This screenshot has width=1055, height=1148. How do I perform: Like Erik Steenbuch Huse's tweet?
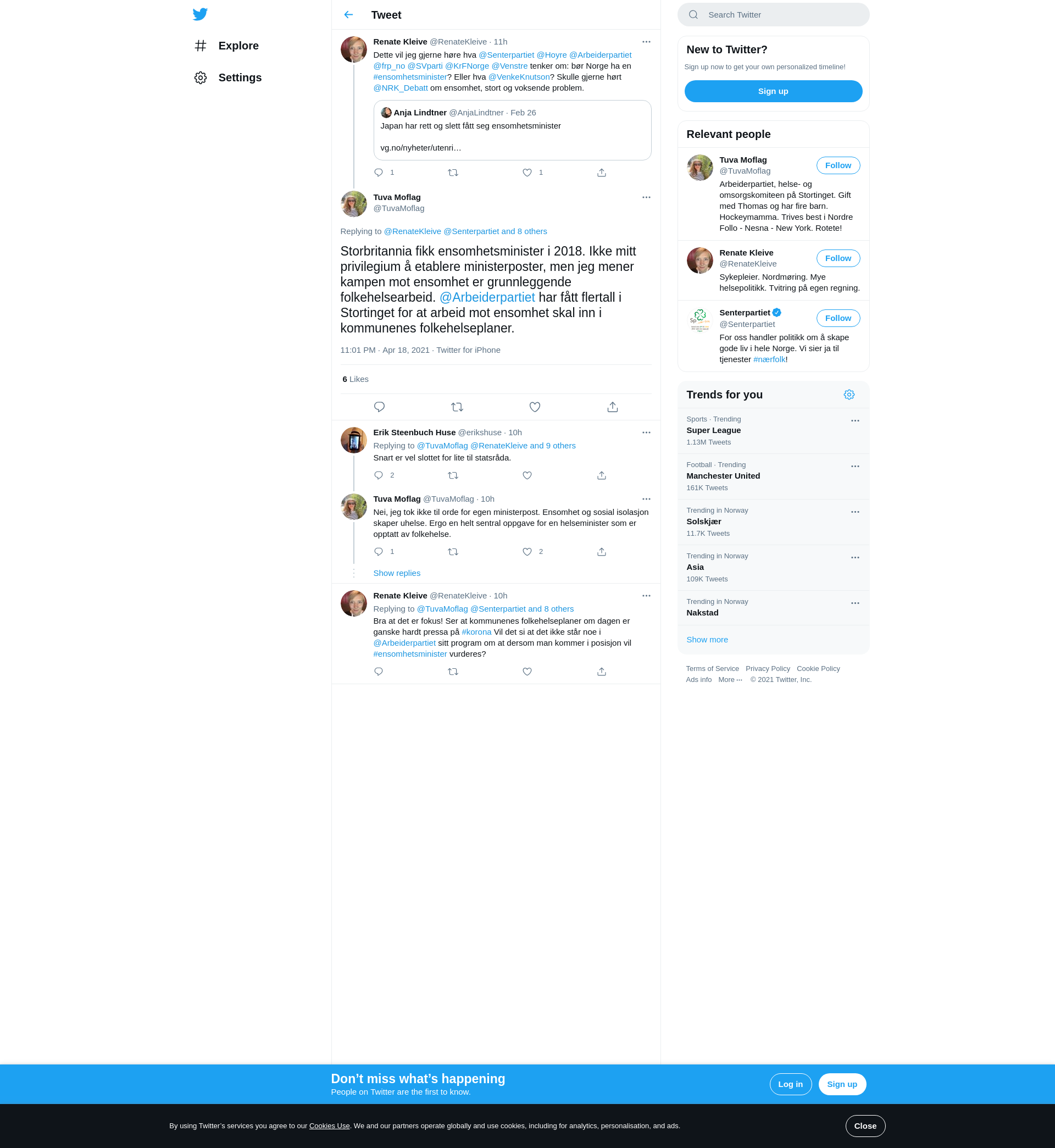pos(527,475)
